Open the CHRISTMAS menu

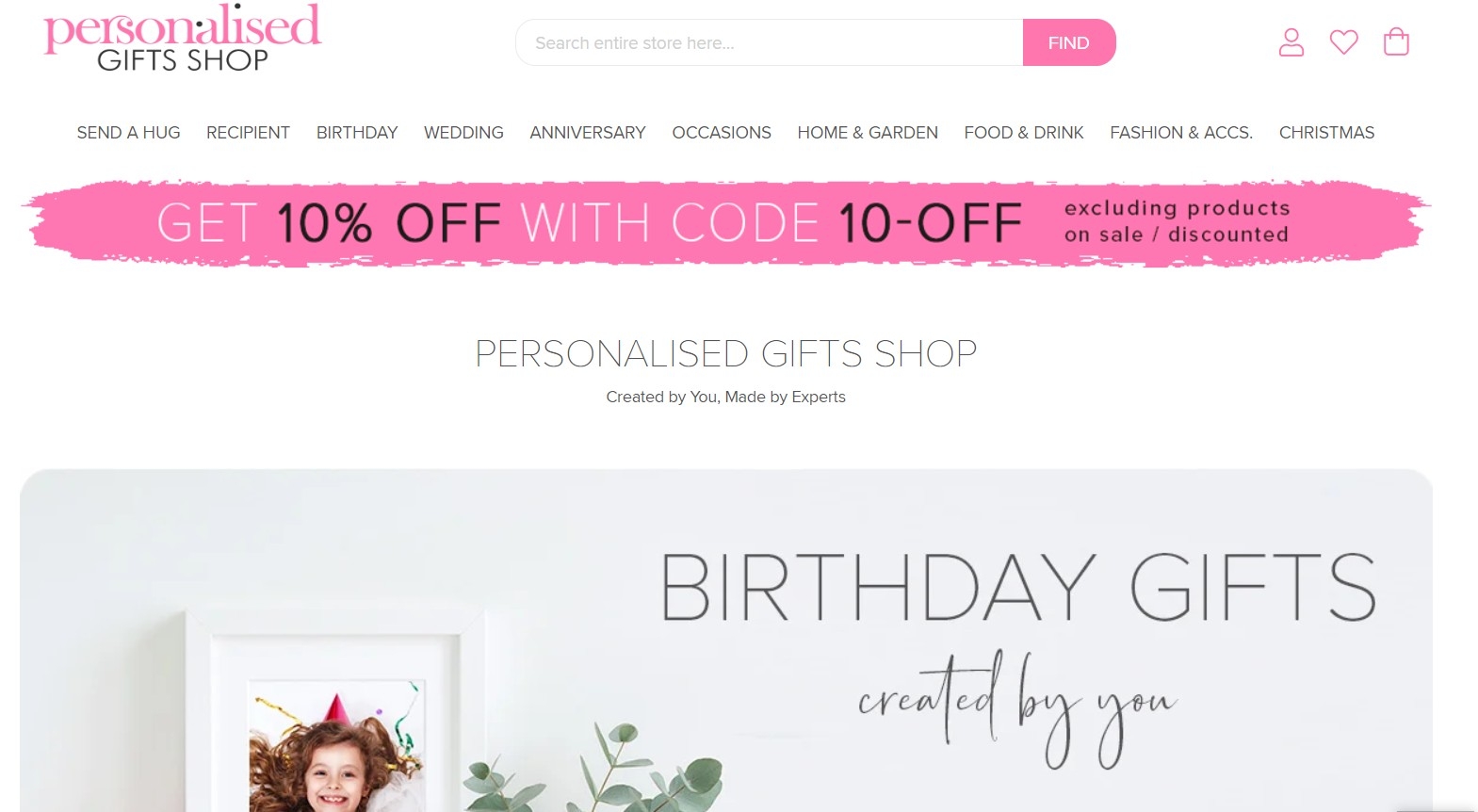tap(1326, 133)
